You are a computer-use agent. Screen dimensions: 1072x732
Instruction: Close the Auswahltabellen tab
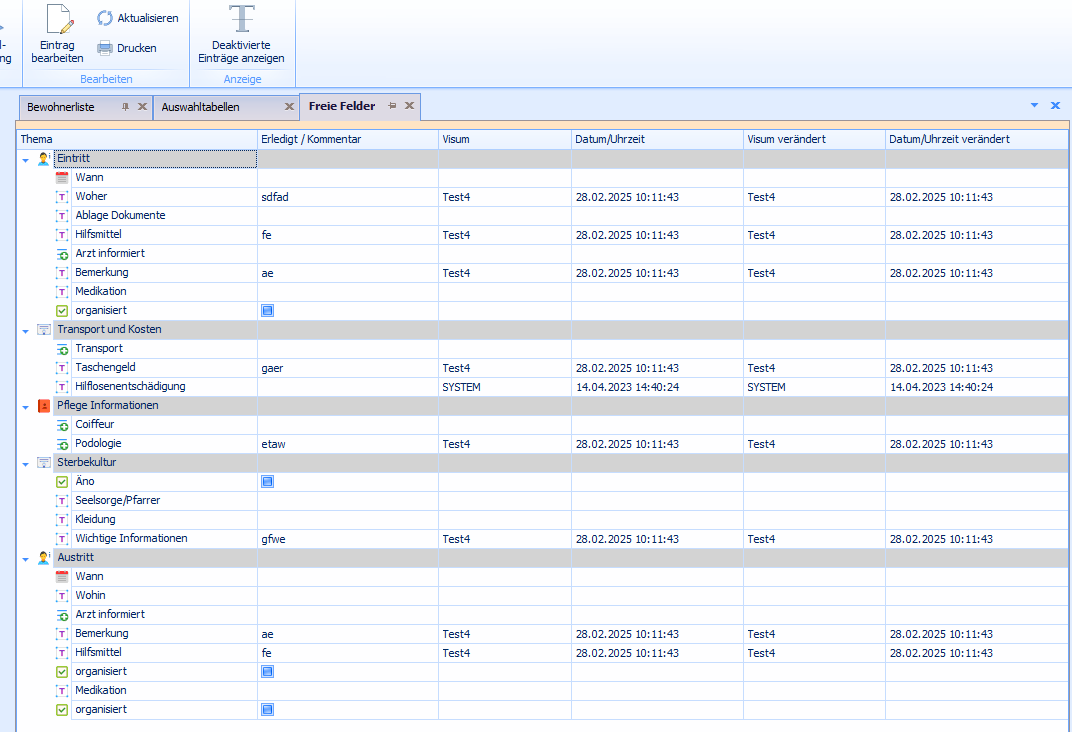(289, 106)
